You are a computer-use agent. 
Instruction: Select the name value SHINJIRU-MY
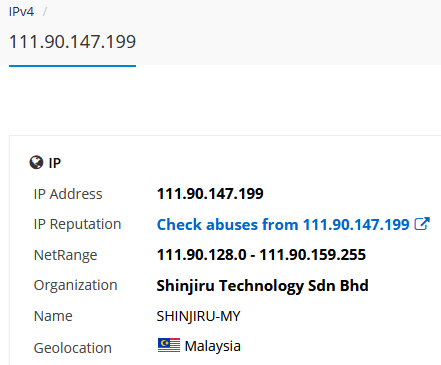click(x=198, y=316)
